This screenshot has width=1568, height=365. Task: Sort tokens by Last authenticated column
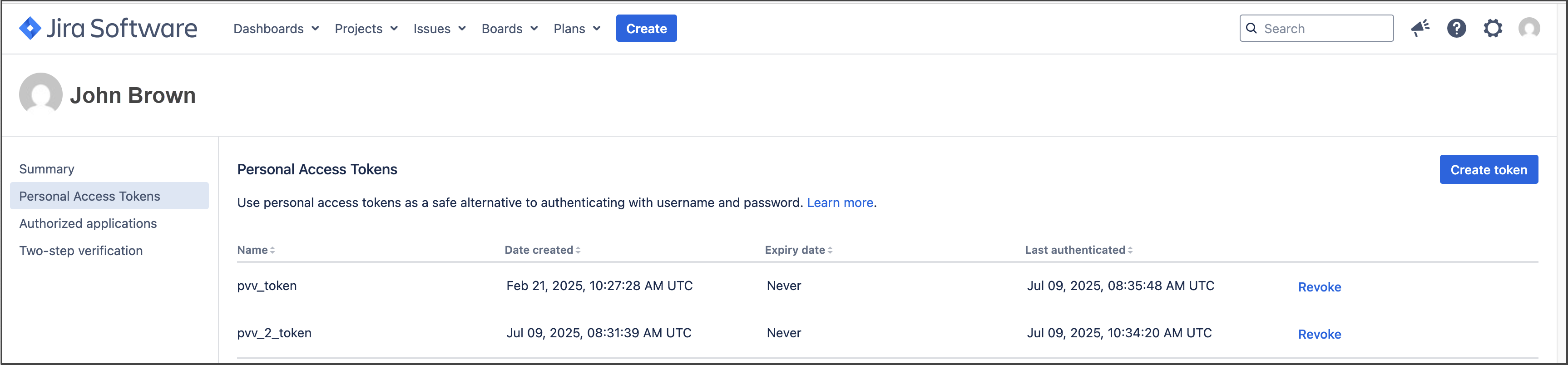[x=1078, y=250]
